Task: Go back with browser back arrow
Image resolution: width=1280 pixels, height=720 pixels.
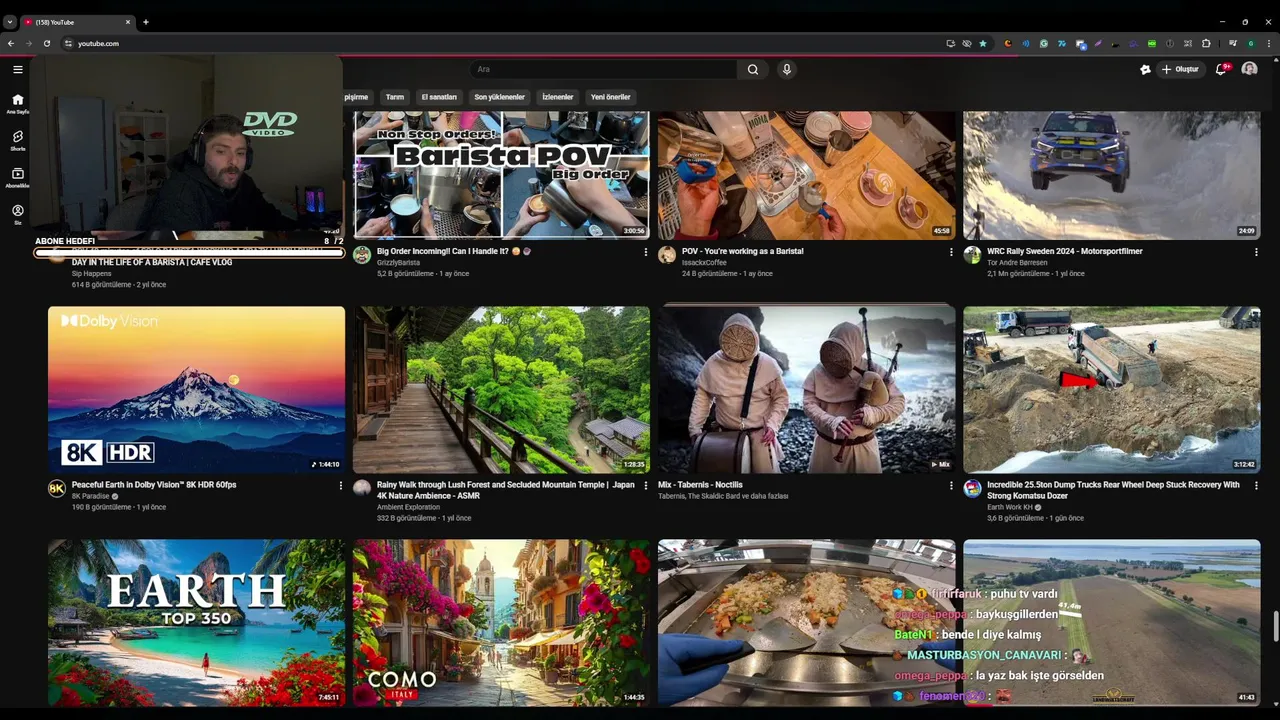Action: pos(11,43)
